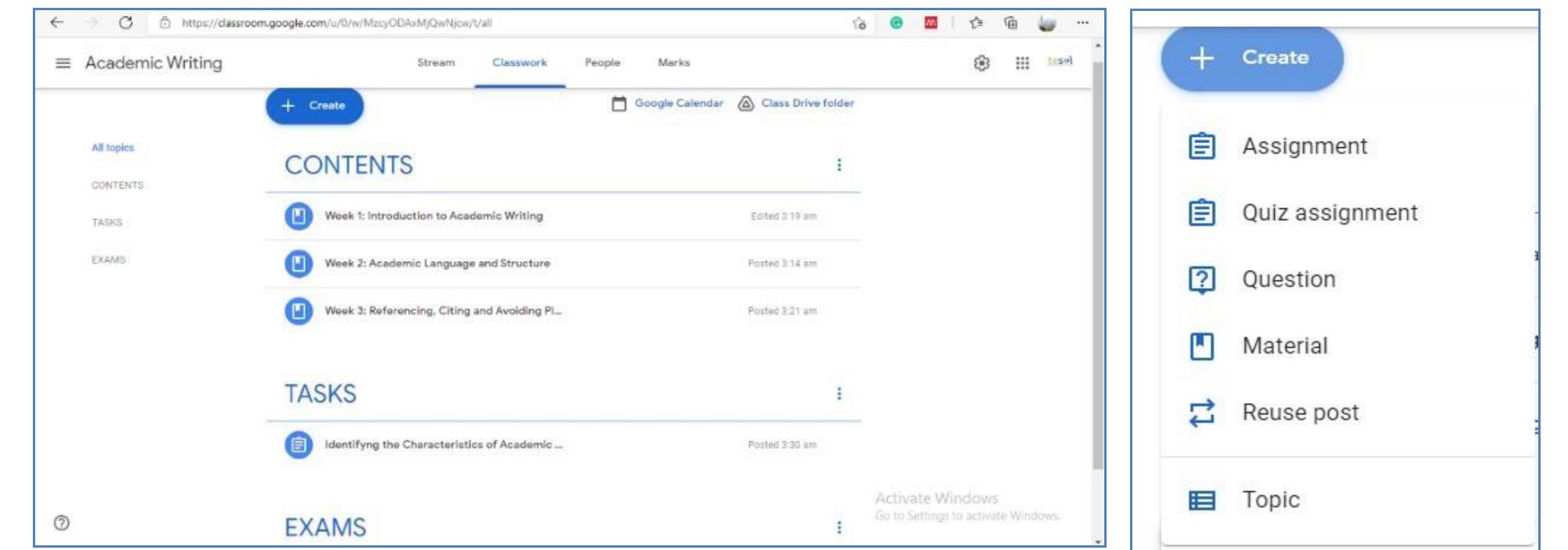Viewport: 1568px width, 550px height.
Task: Select All topics in the sidebar
Action: coord(113,148)
